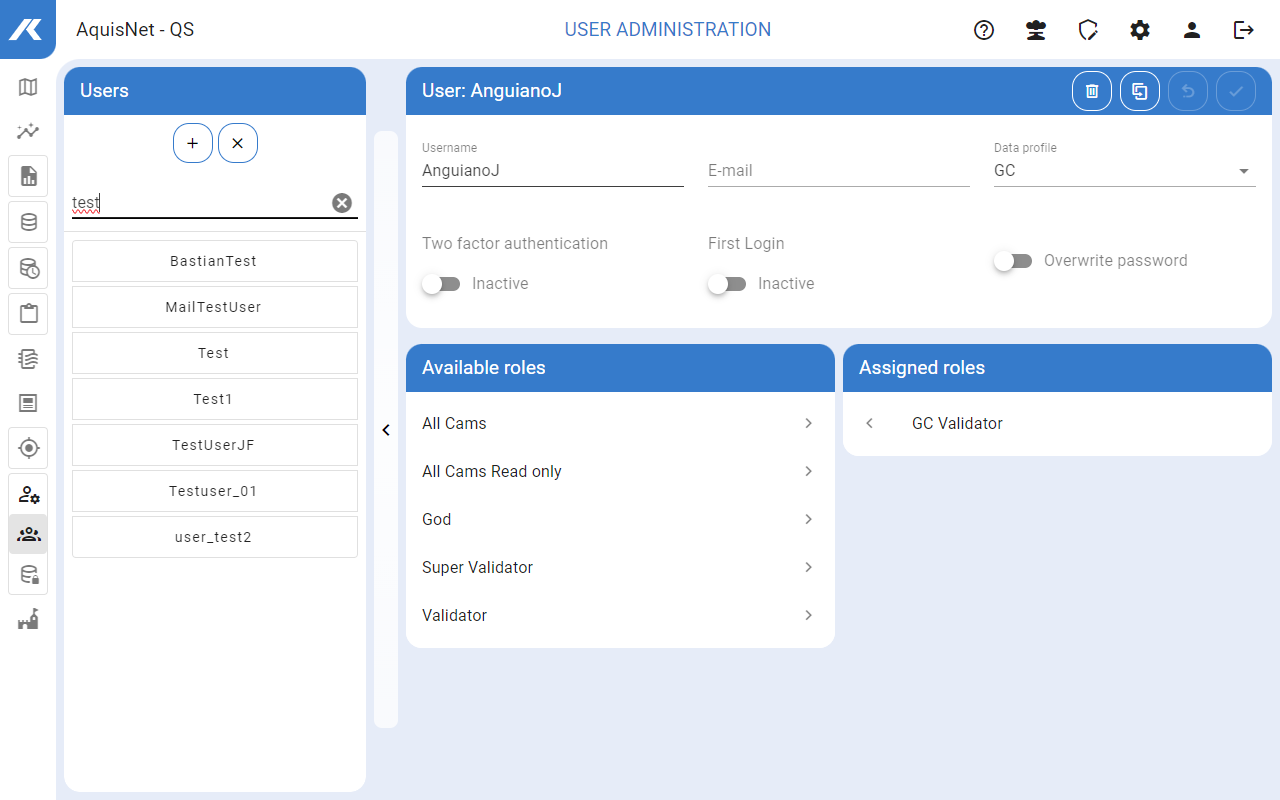Toggle the First Login switch
This screenshot has height=800, width=1280.
pyautogui.click(x=727, y=284)
